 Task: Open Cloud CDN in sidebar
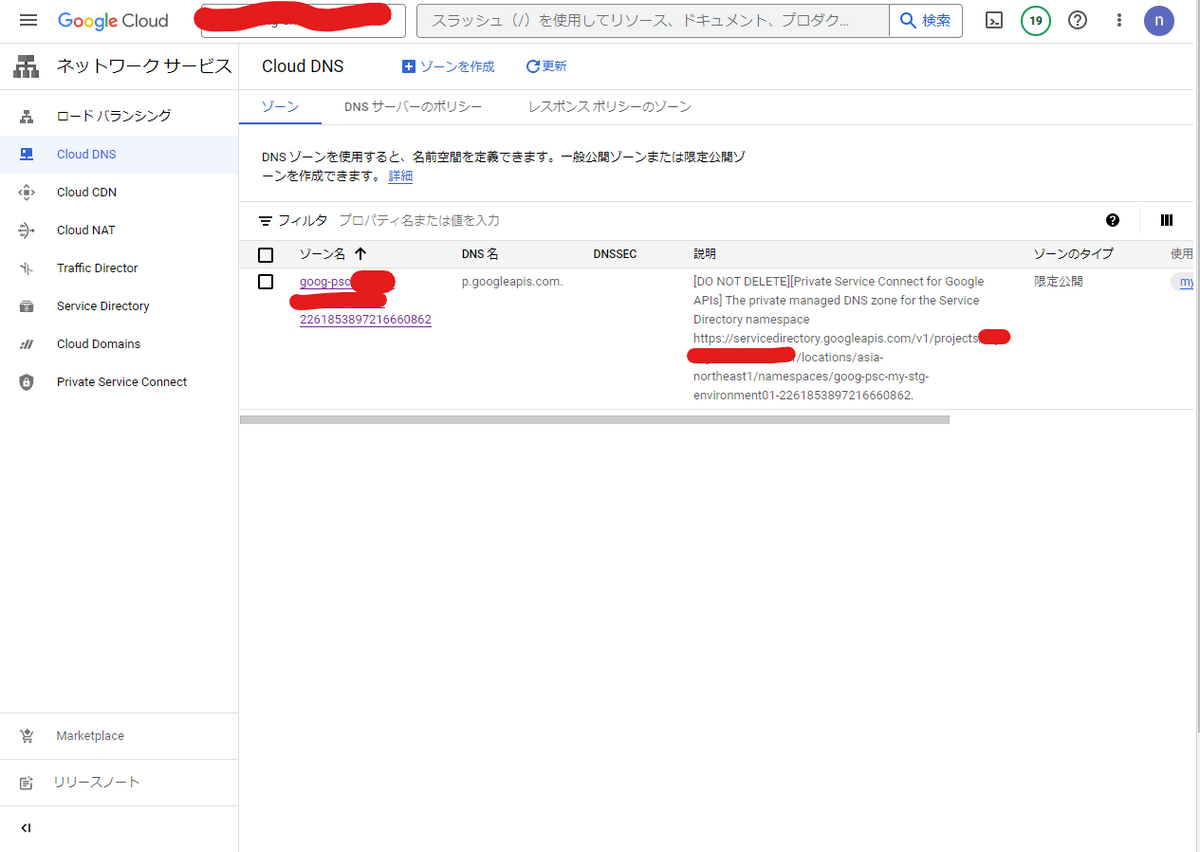tap(87, 192)
